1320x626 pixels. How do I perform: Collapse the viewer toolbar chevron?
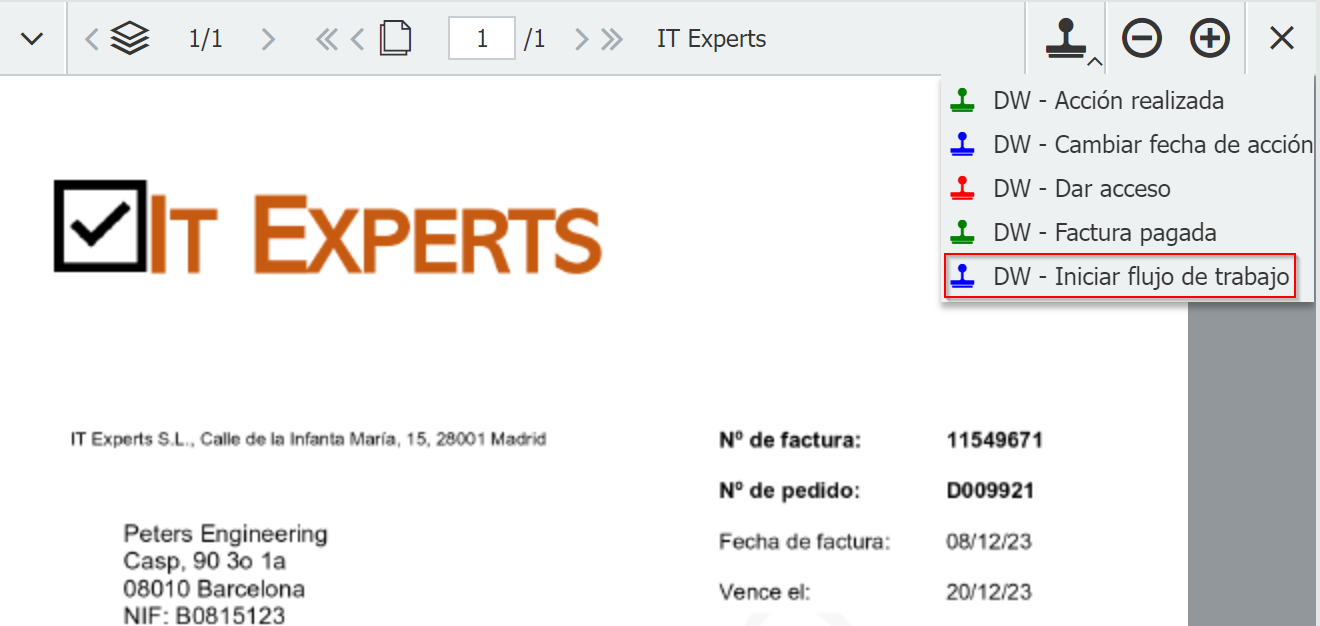(x=33, y=38)
